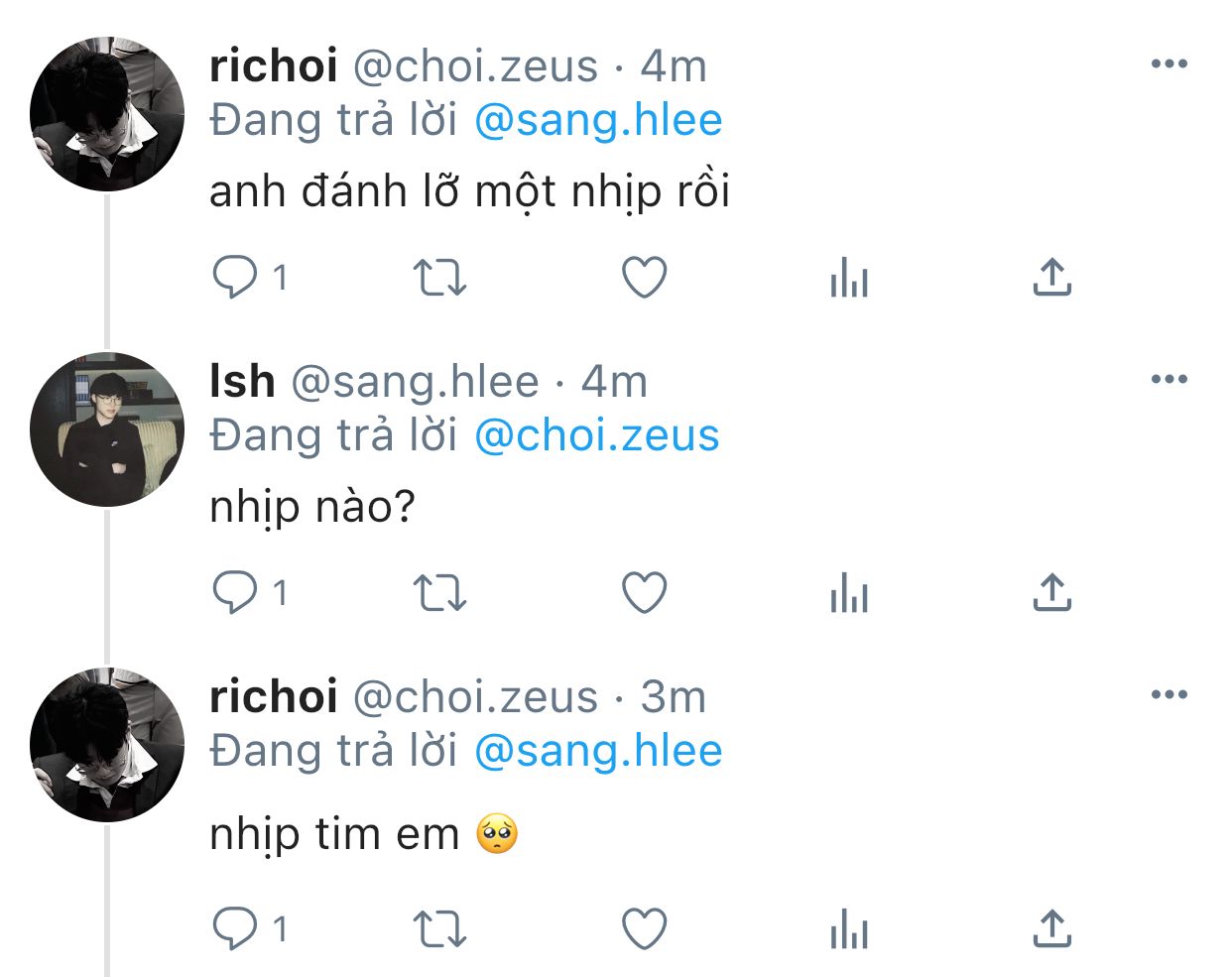Screen dimensions: 1232x977
Task: Open more options for the 'nhịp tim em' tweet
Action: tap(1170, 694)
